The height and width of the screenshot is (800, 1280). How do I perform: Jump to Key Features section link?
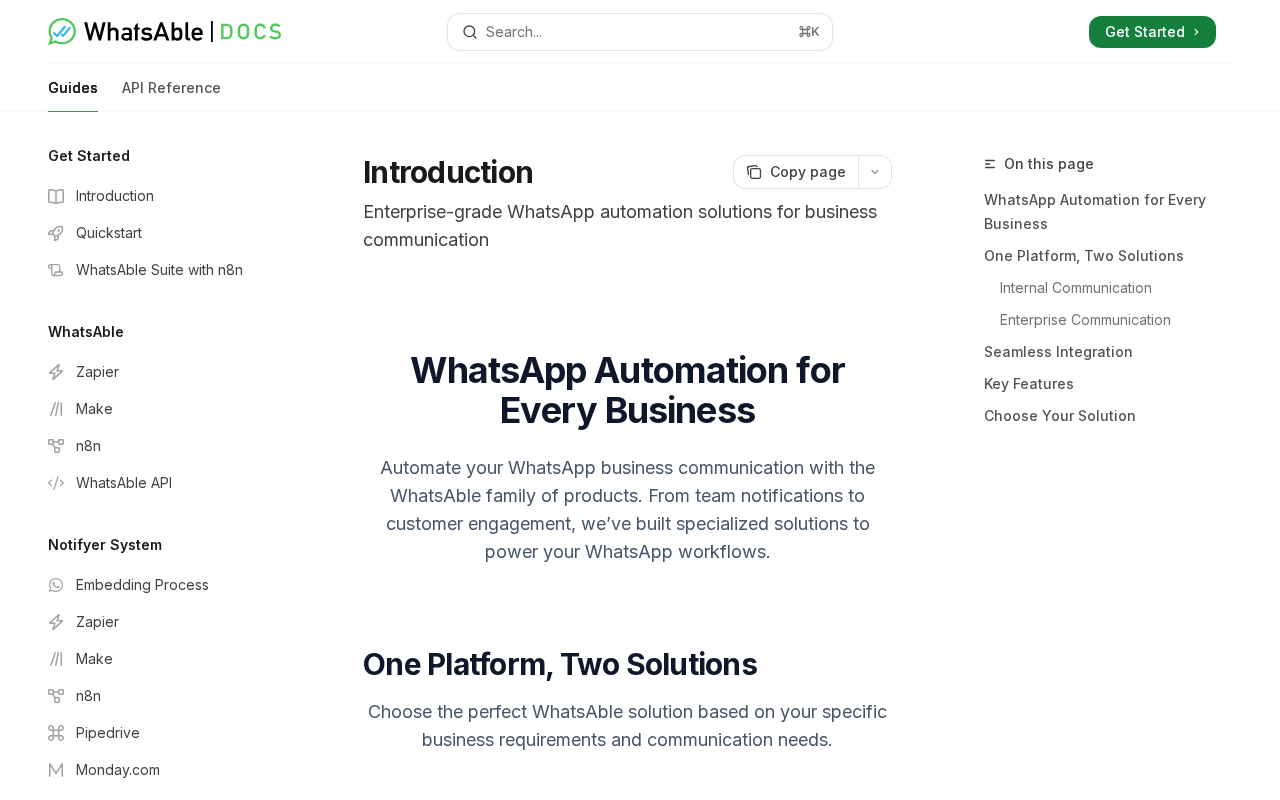pos(1029,384)
